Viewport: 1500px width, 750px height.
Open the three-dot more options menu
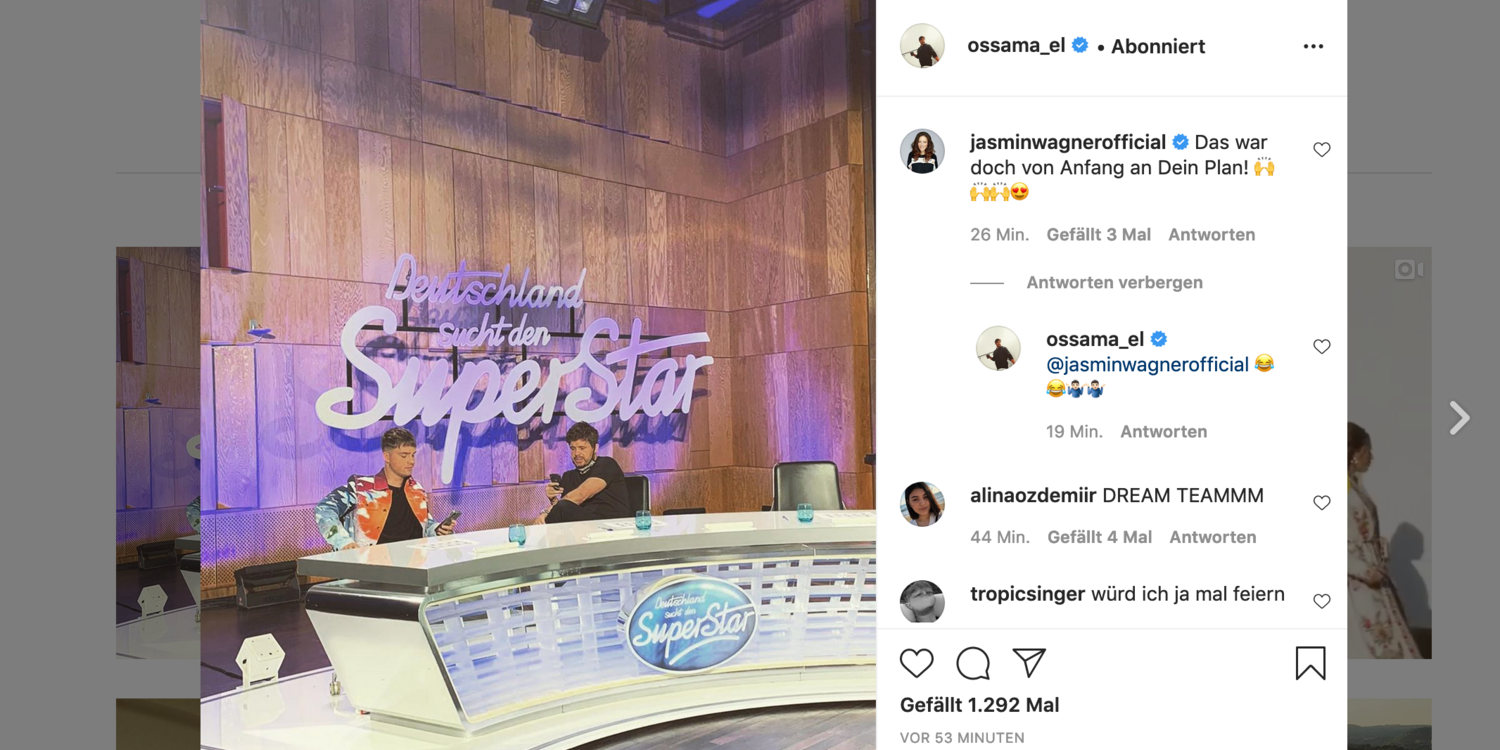(1313, 47)
